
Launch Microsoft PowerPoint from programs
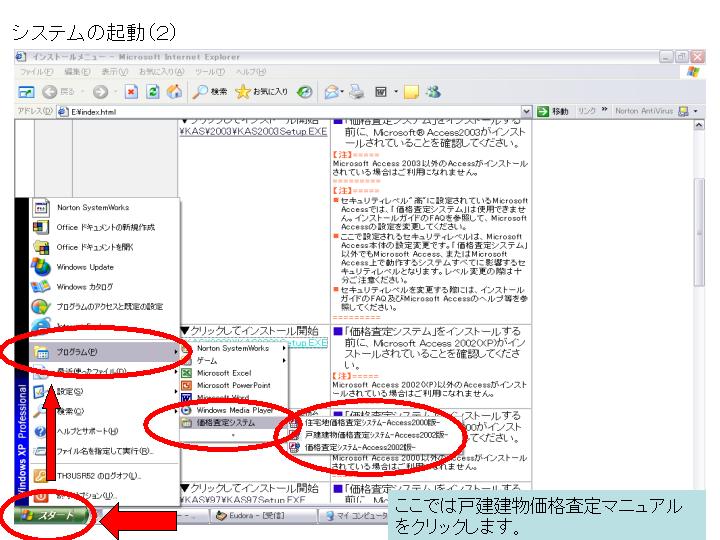234,385
